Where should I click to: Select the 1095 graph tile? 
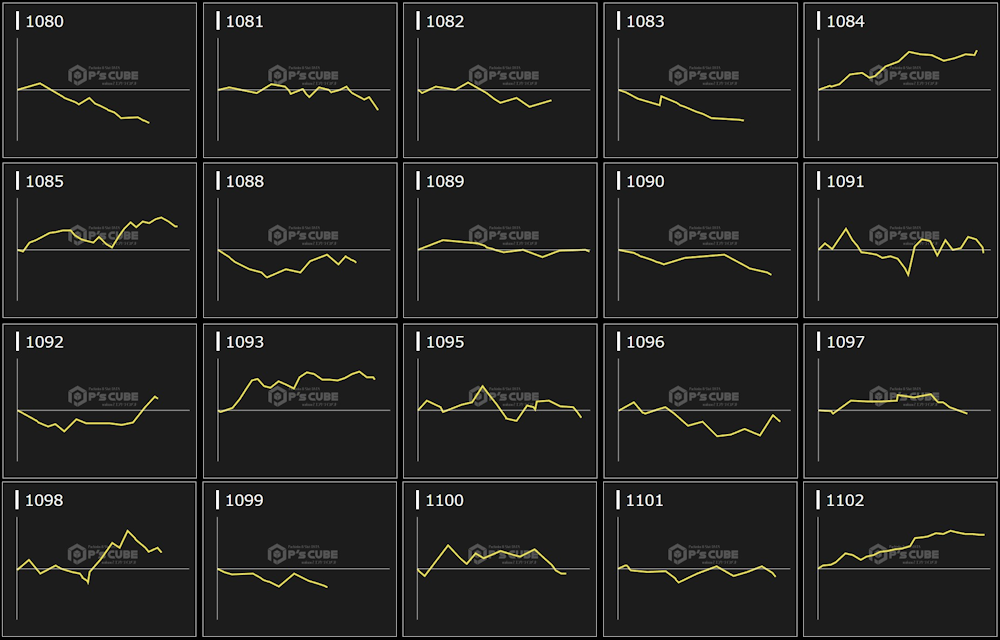tap(500, 400)
